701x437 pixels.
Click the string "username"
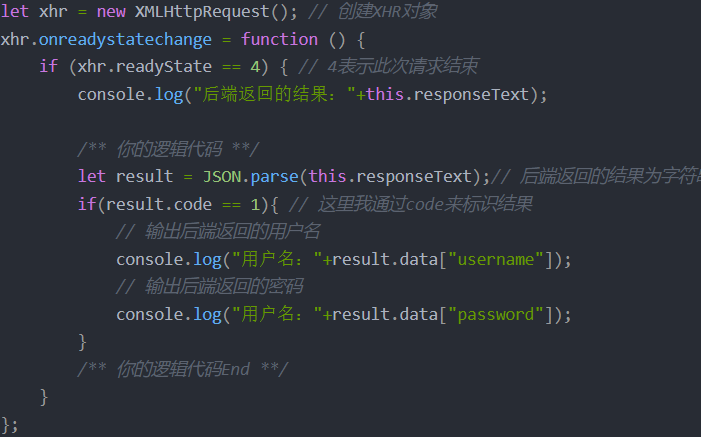(495, 259)
